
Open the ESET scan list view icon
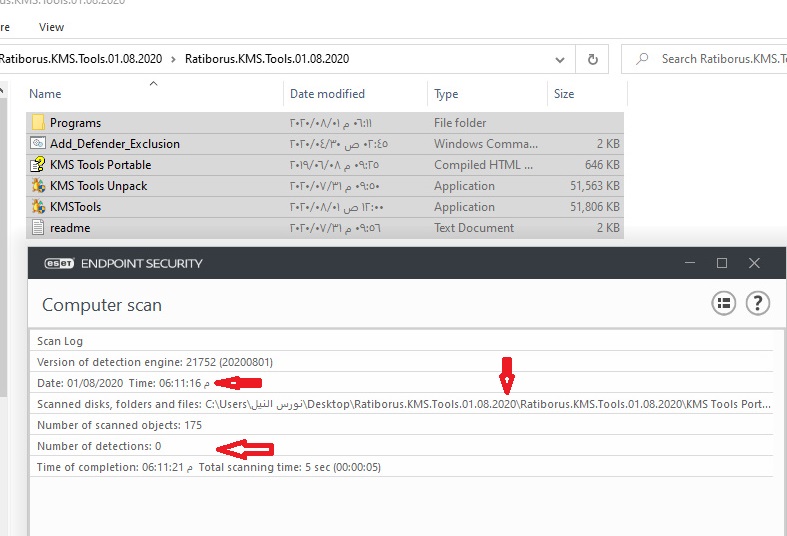[x=723, y=304]
